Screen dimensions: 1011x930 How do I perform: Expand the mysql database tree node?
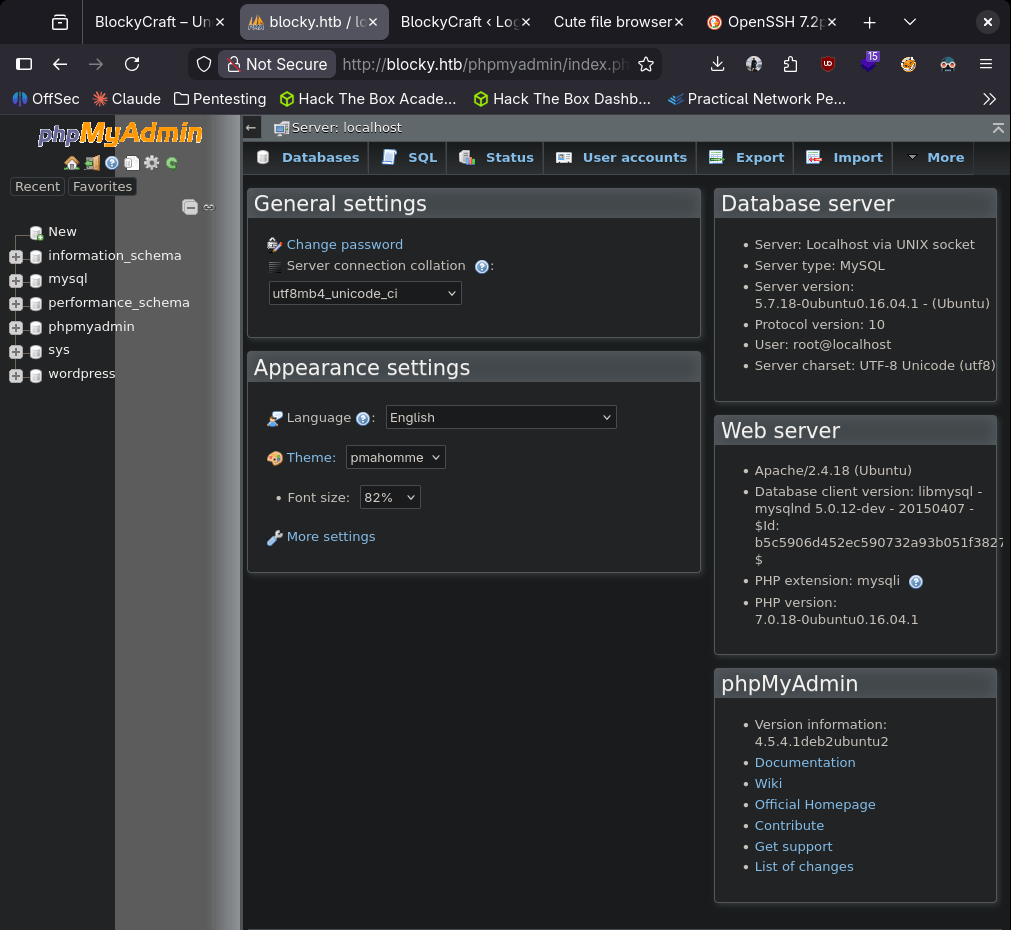pyautogui.click(x=16, y=280)
